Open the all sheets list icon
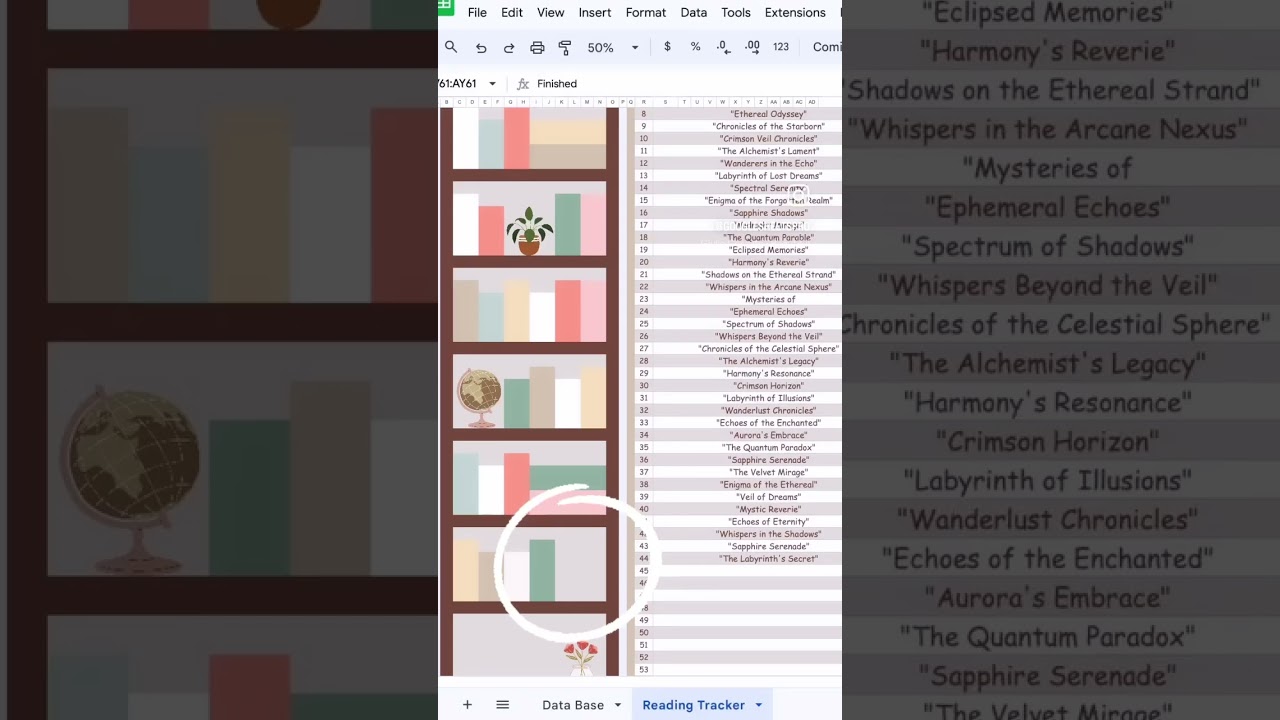The width and height of the screenshot is (1280, 720). point(503,705)
